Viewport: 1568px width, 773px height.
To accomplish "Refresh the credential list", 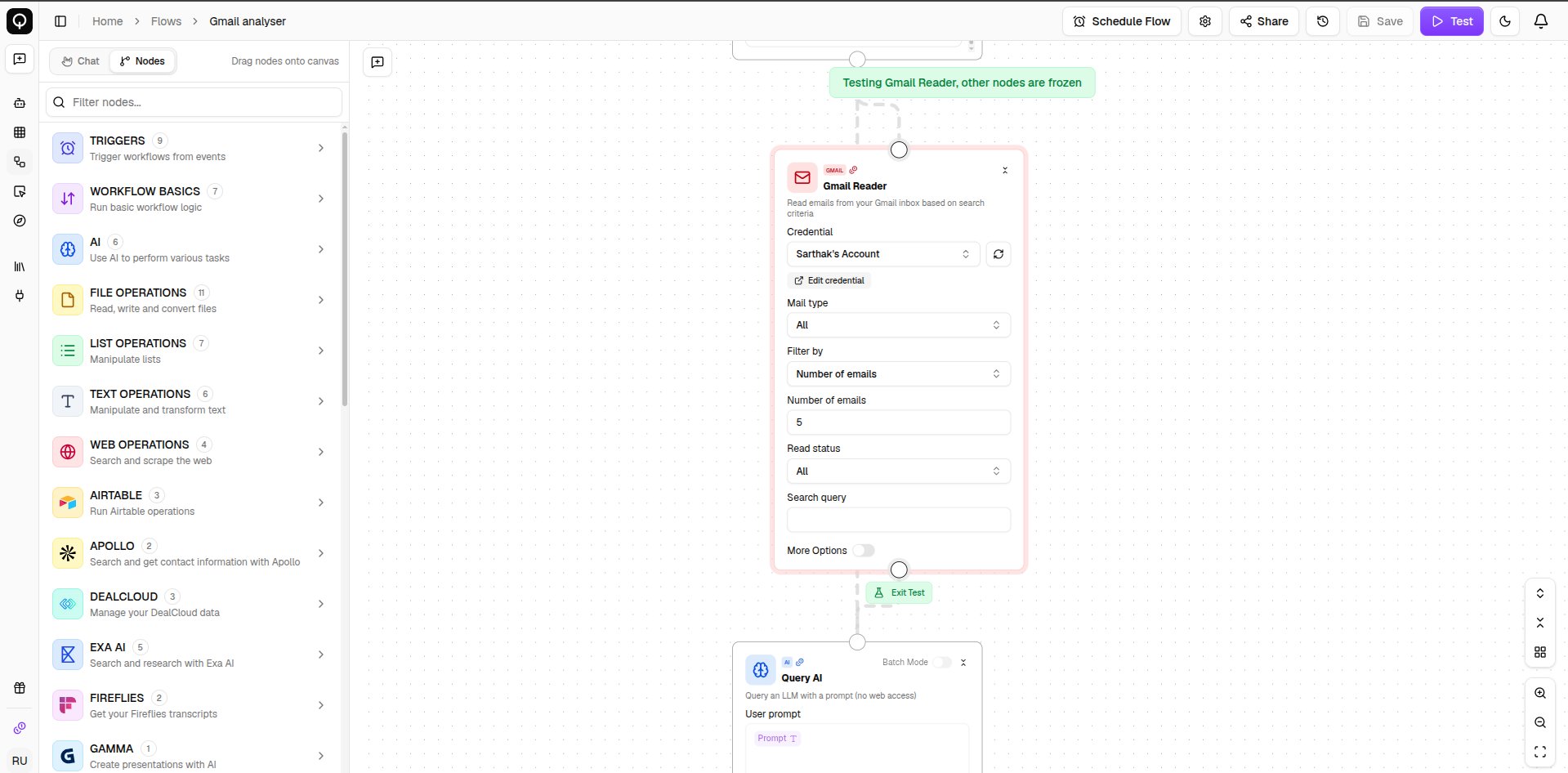I will coord(998,254).
